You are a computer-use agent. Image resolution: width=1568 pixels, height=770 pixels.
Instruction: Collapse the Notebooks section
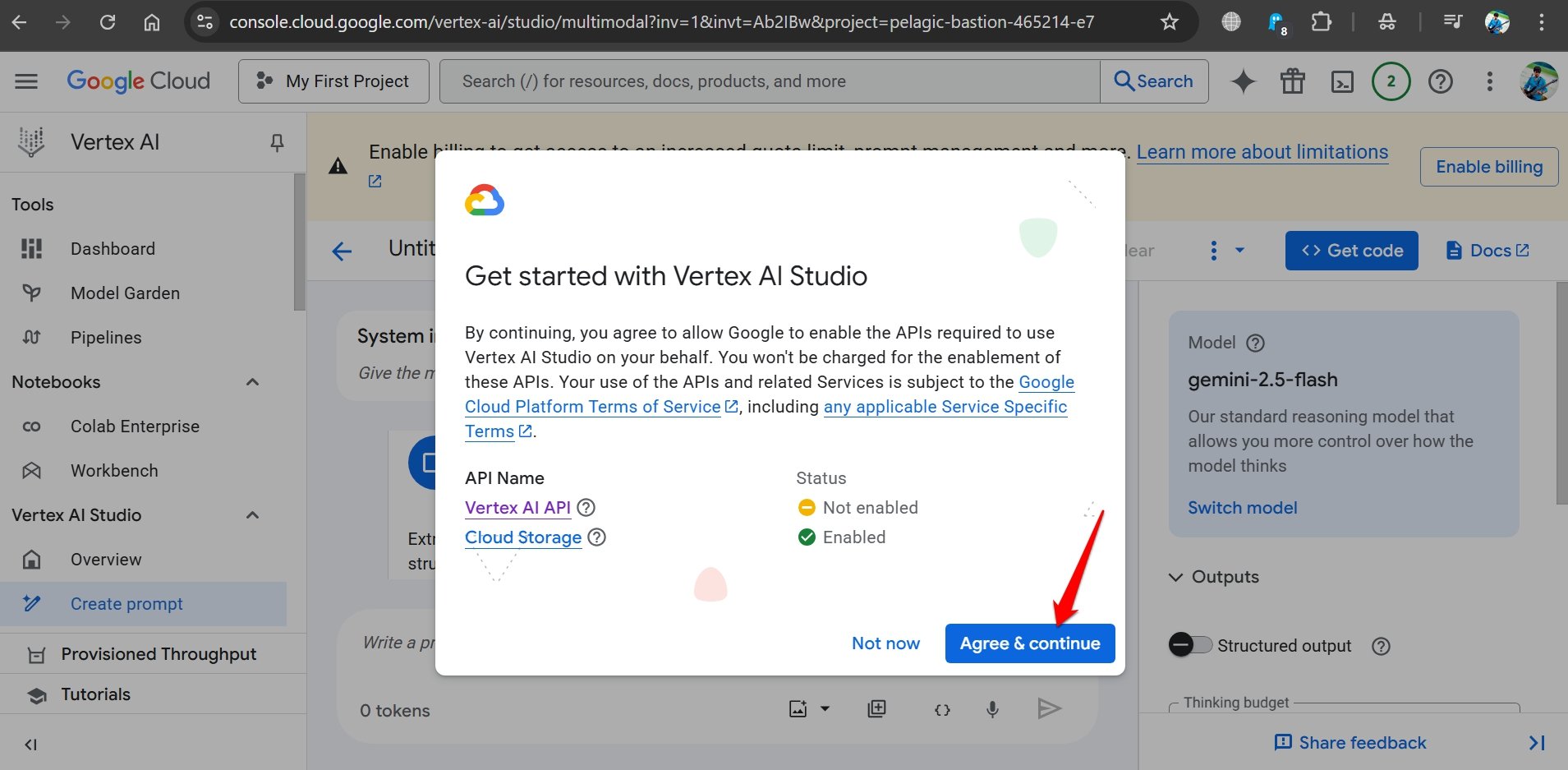[253, 382]
